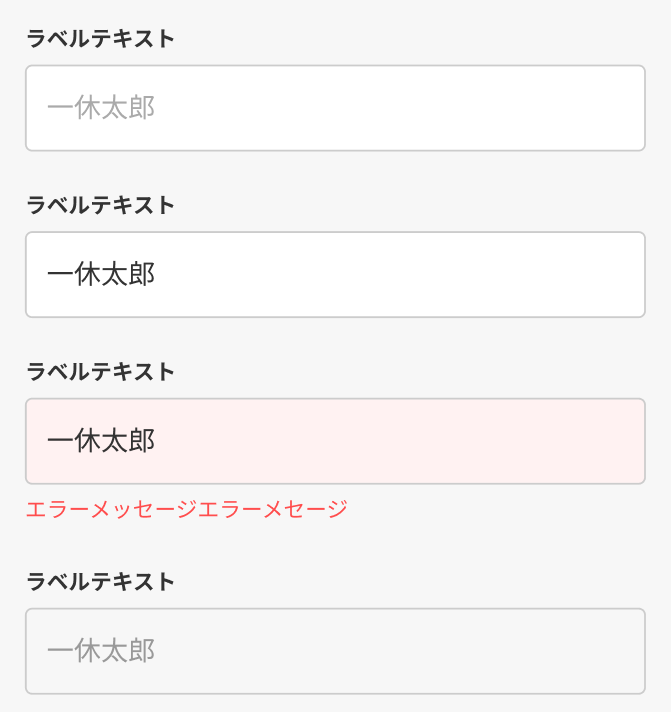Click blank space inside the second white field
671x712 pixels.
400,275
